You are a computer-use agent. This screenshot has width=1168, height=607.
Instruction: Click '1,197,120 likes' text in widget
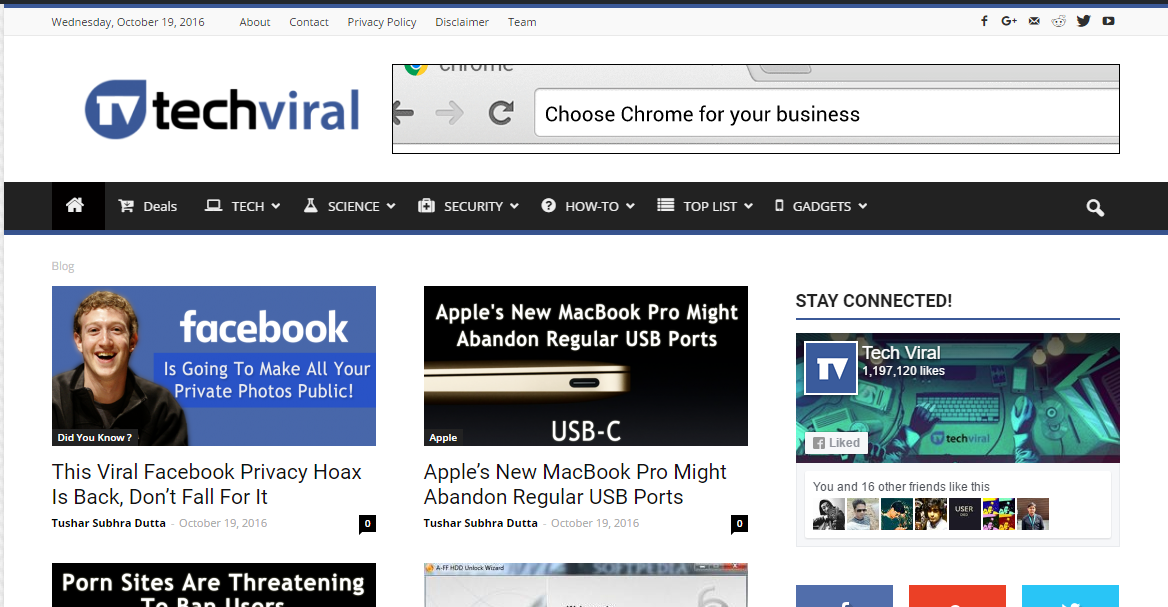coord(904,371)
